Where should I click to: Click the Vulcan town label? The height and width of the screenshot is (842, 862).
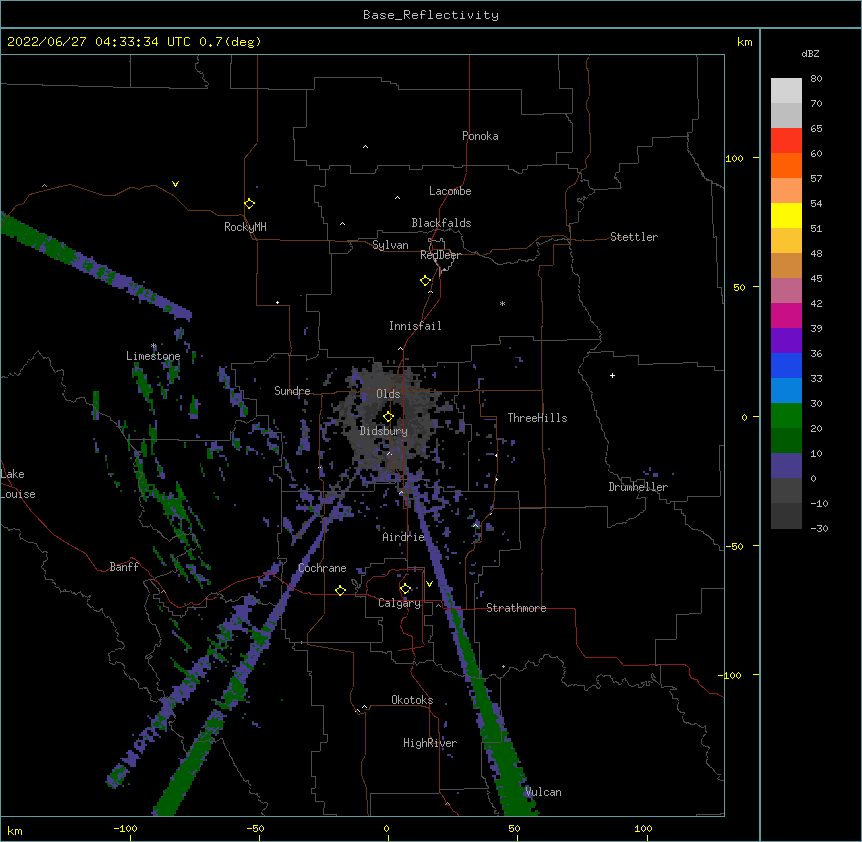point(543,792)
